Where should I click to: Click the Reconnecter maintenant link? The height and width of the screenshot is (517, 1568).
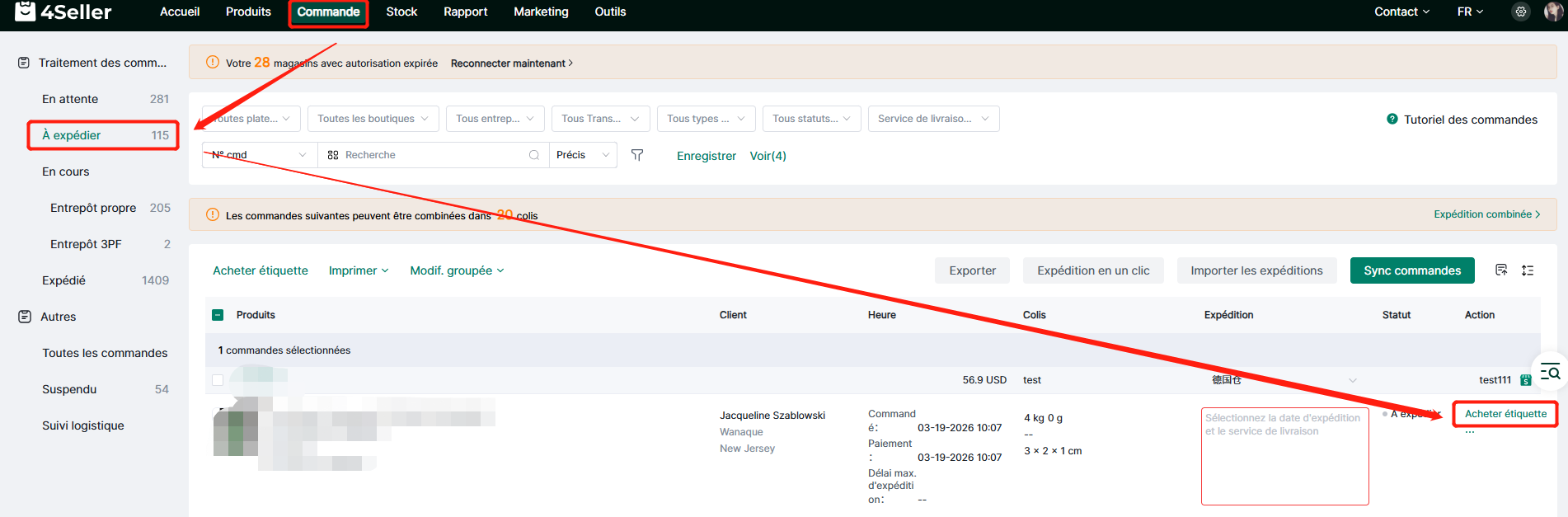coord(511,63)
